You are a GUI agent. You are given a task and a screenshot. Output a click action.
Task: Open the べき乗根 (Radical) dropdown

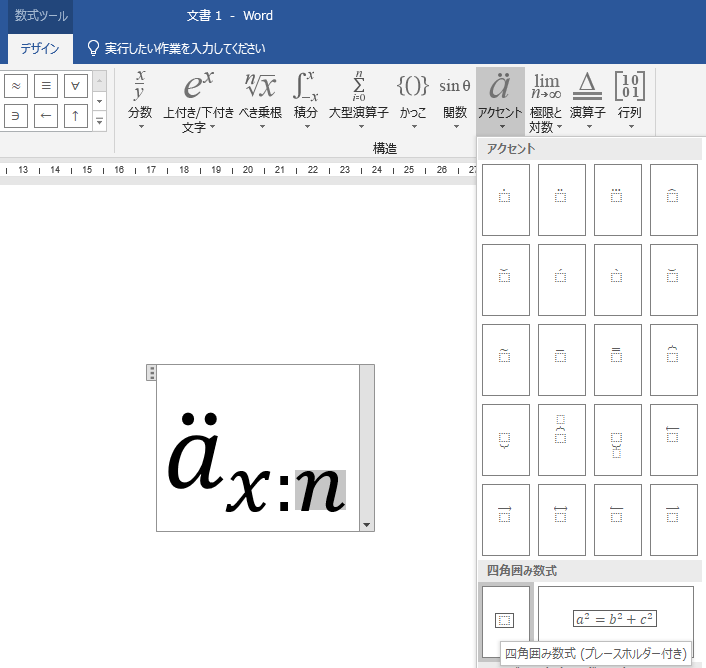(260, 100)
